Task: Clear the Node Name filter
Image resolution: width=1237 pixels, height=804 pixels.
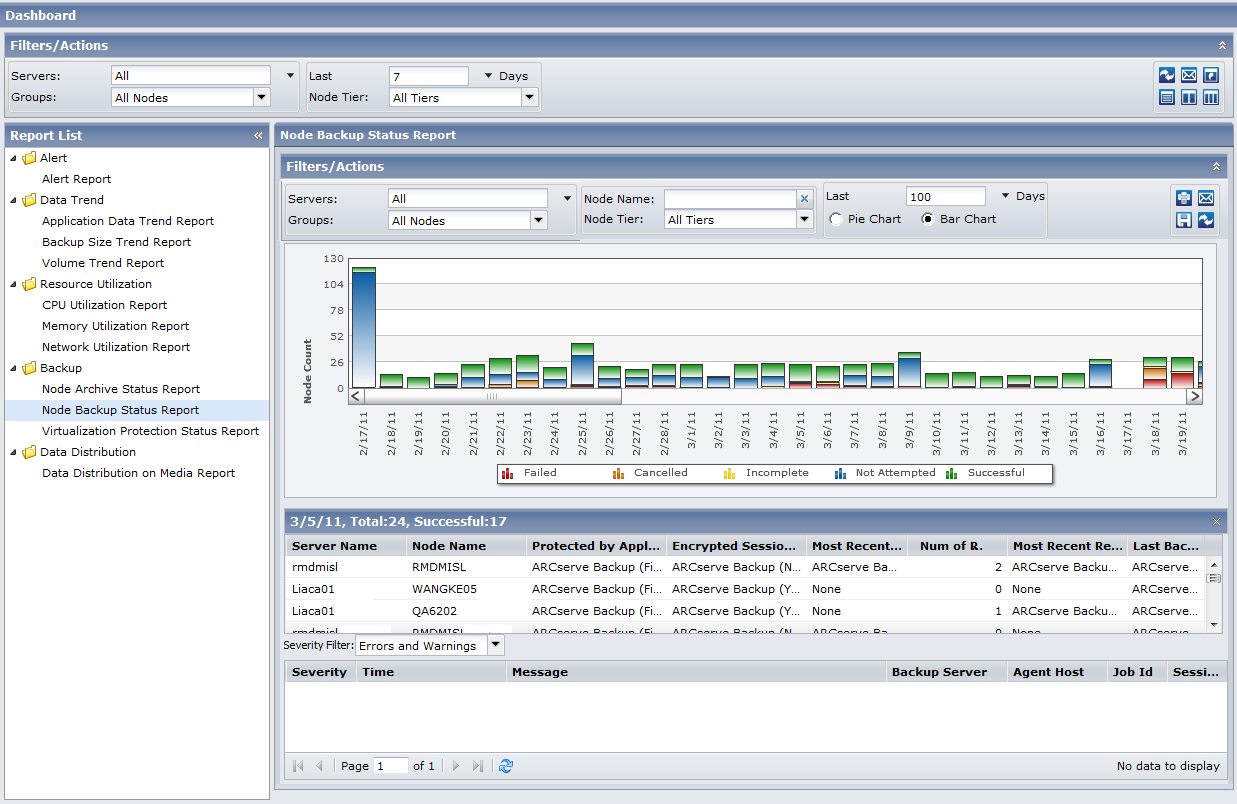Action: 804,198
